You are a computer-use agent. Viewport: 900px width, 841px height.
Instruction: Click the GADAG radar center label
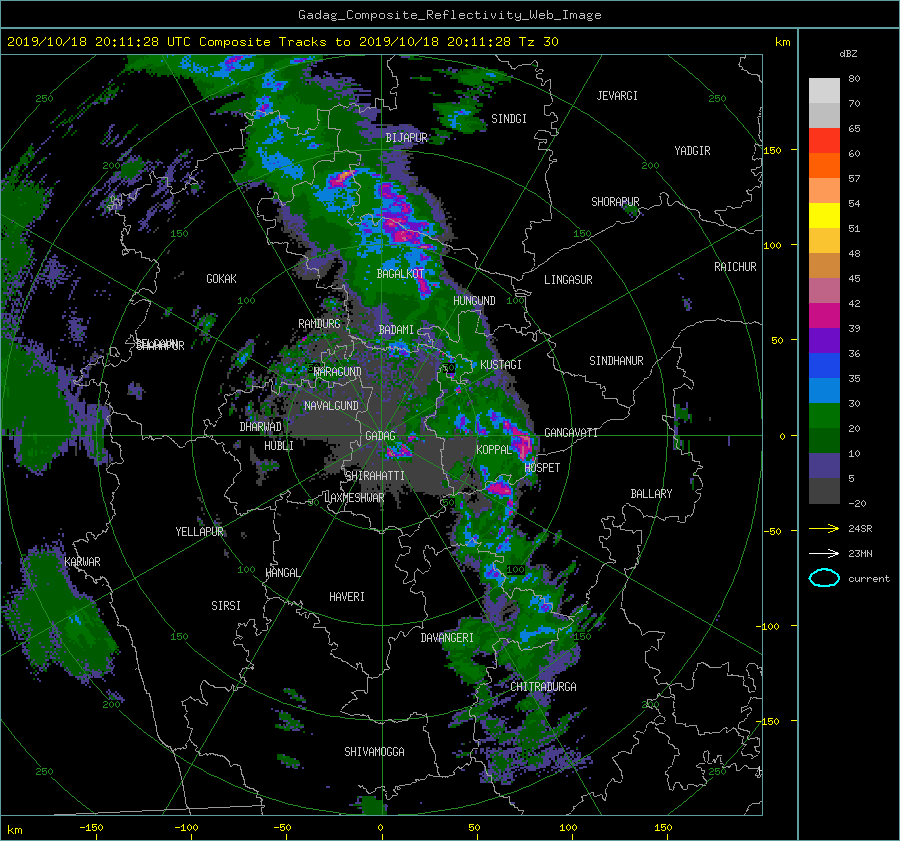click(380, 436)
